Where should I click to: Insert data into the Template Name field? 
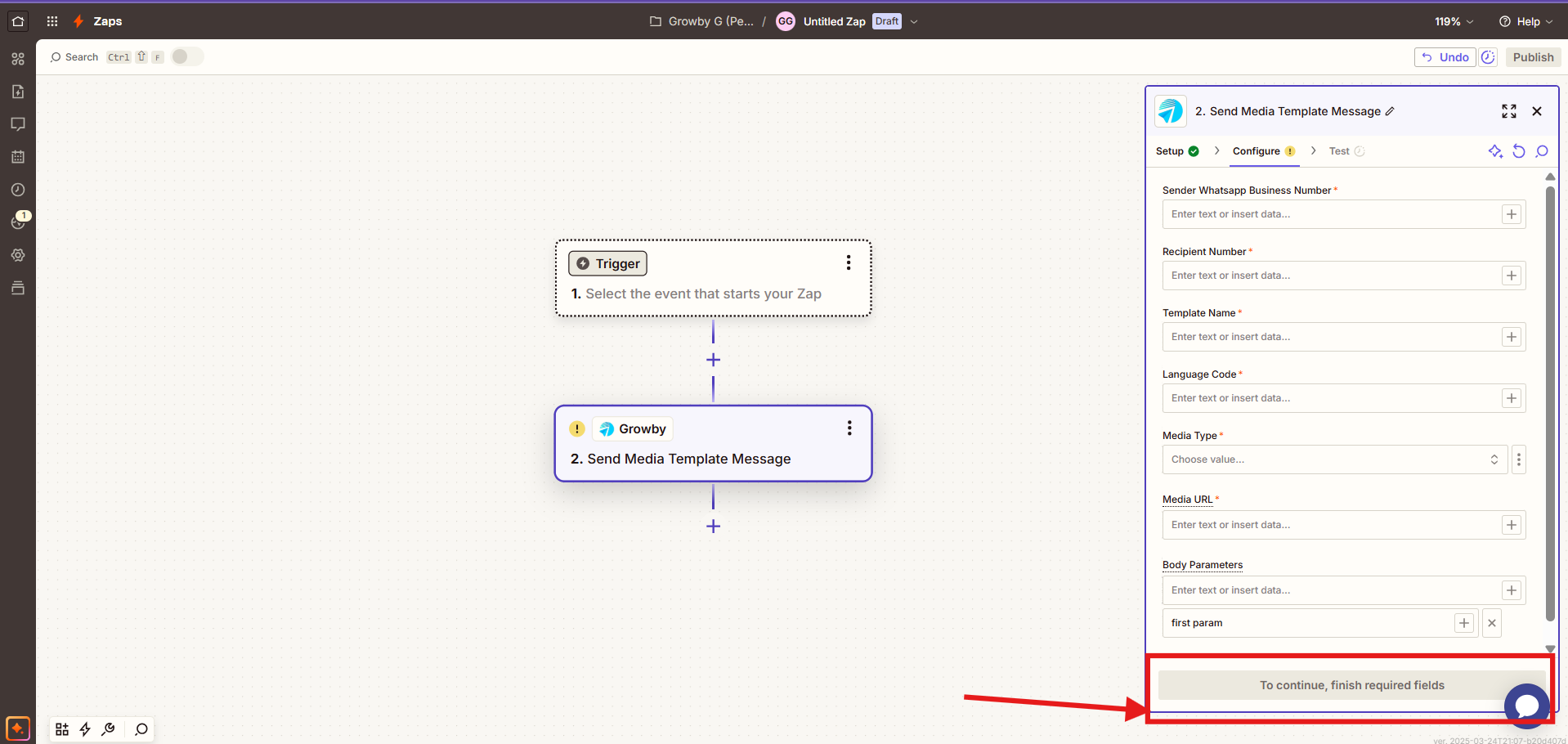point(1512,337)
